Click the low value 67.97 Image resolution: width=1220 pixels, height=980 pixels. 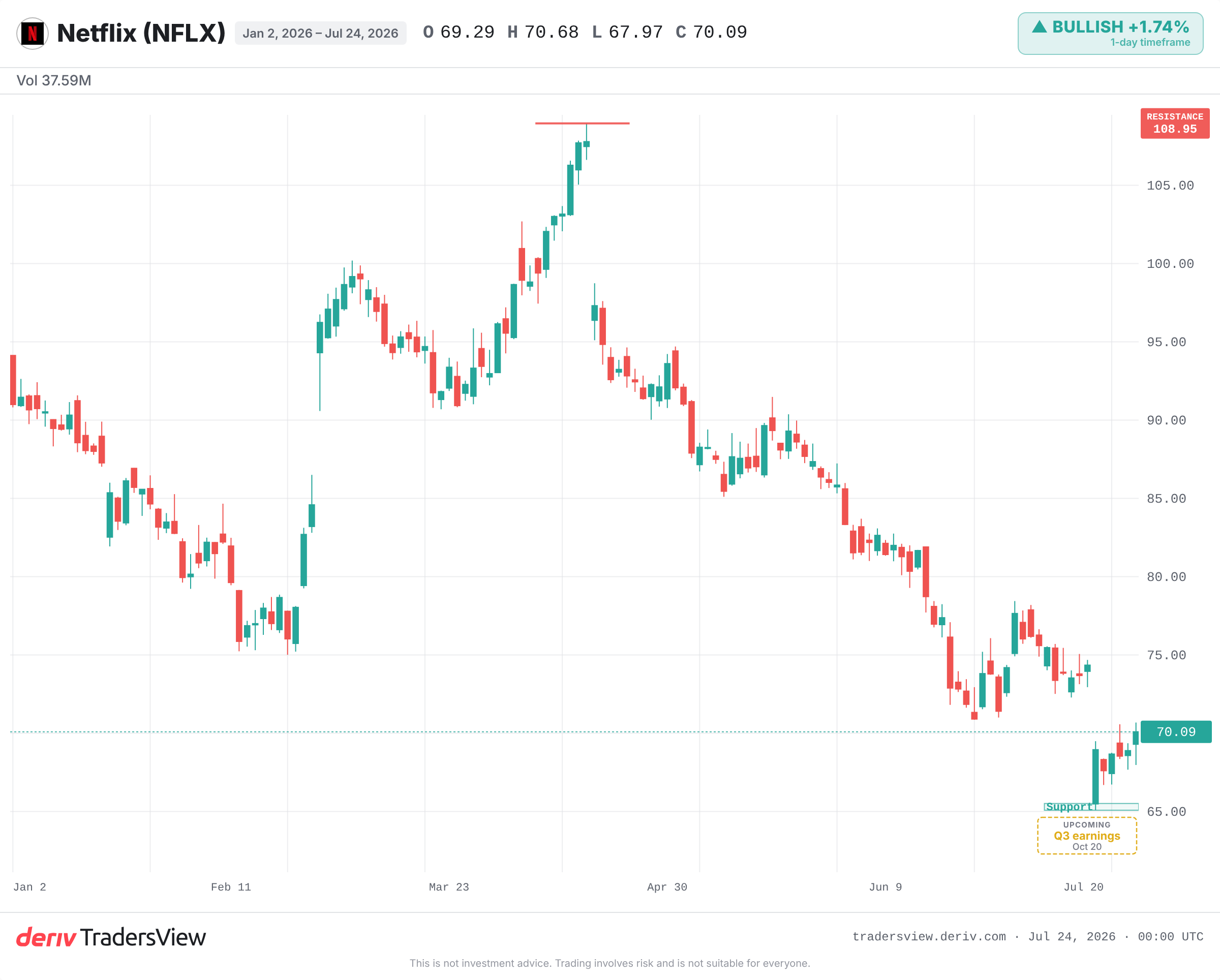[x=635, y=32]
